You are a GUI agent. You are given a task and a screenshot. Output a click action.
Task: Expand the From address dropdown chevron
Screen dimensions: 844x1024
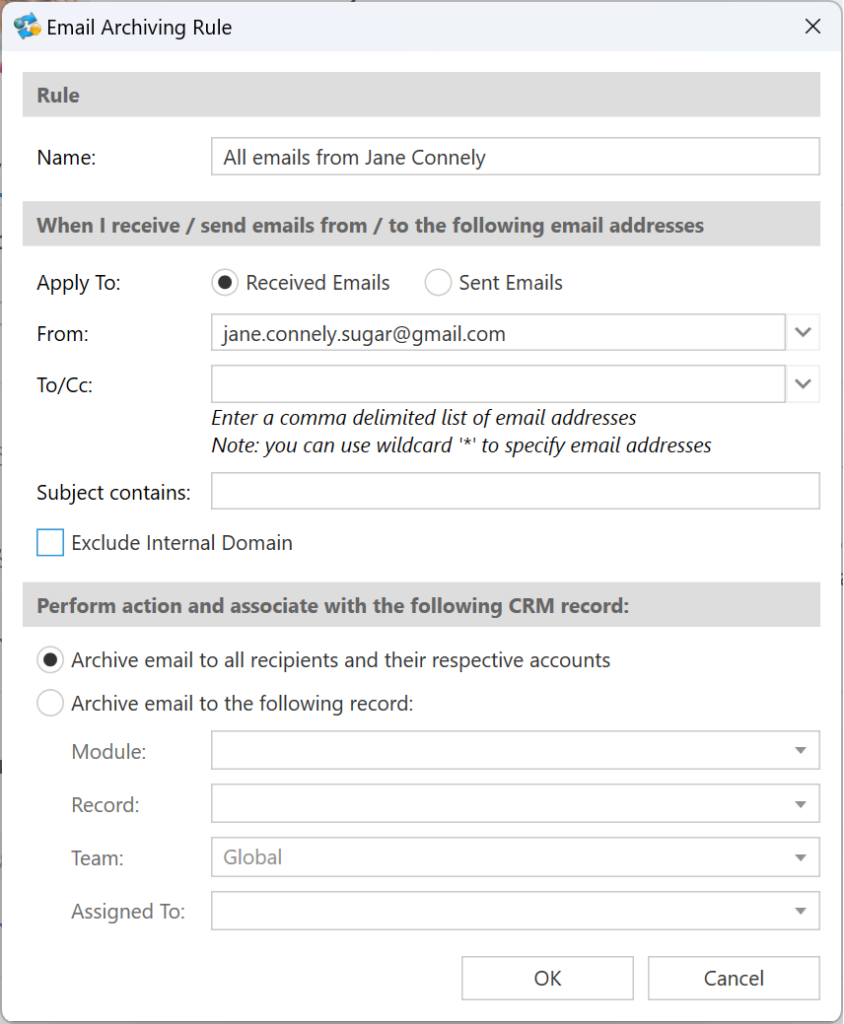coord(803,332)
